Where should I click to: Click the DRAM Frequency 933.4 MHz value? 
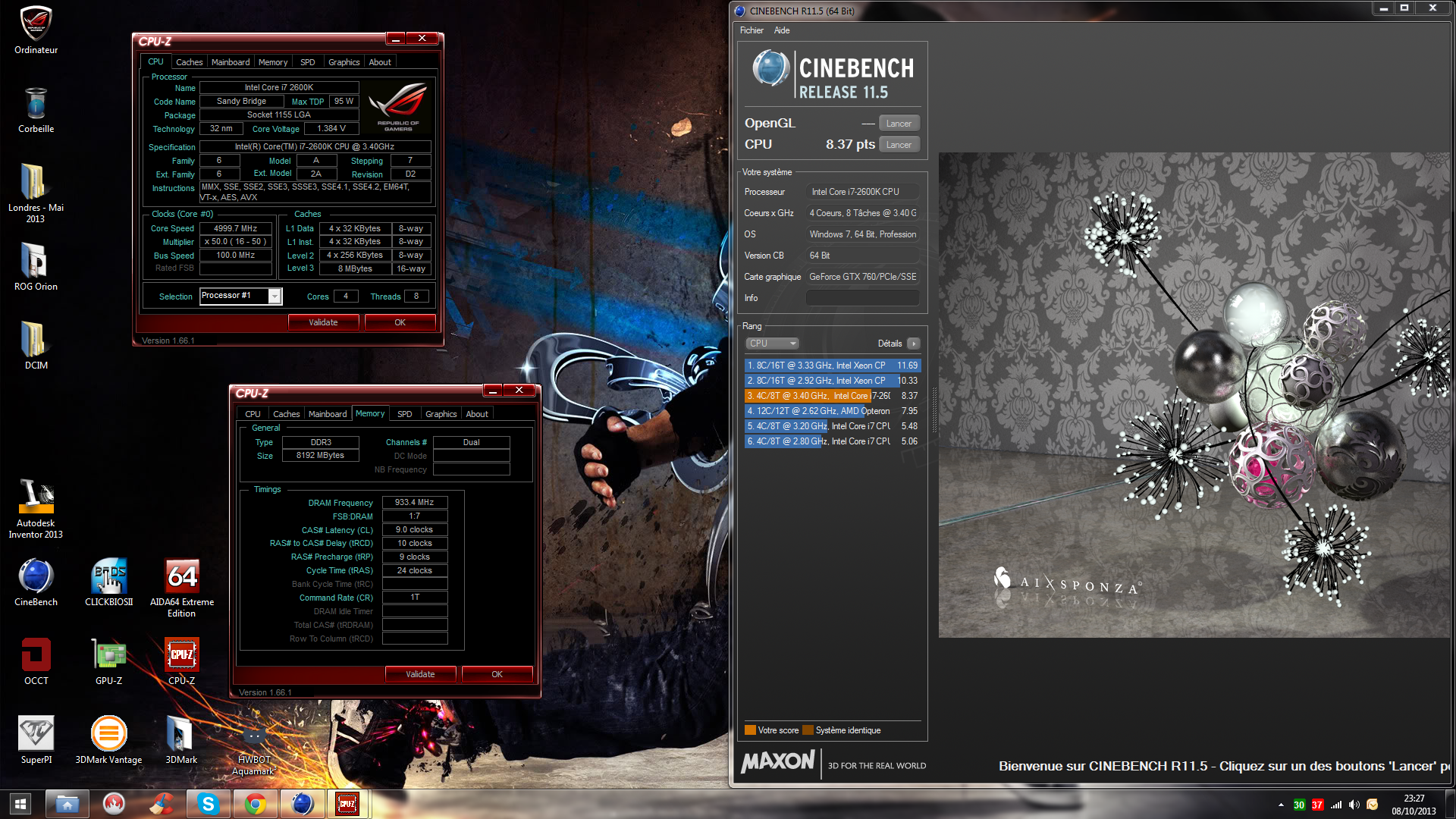click(415, 503)
